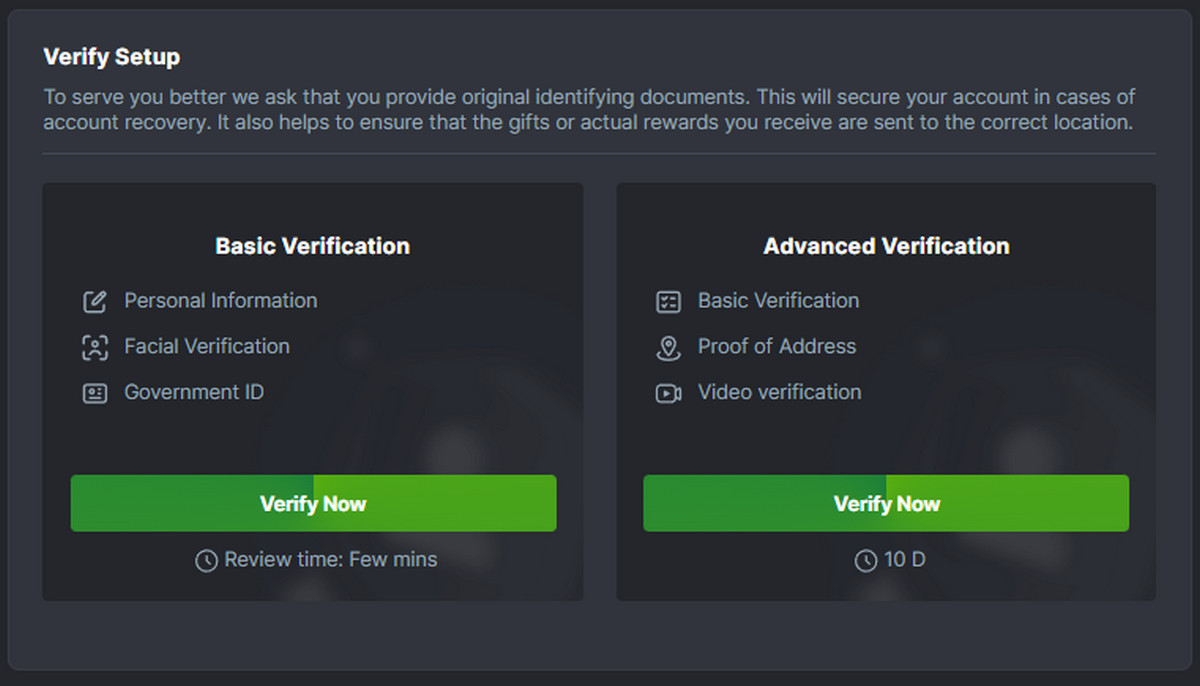Click the Proof of Address pin icon

click(x=668, y=347)
